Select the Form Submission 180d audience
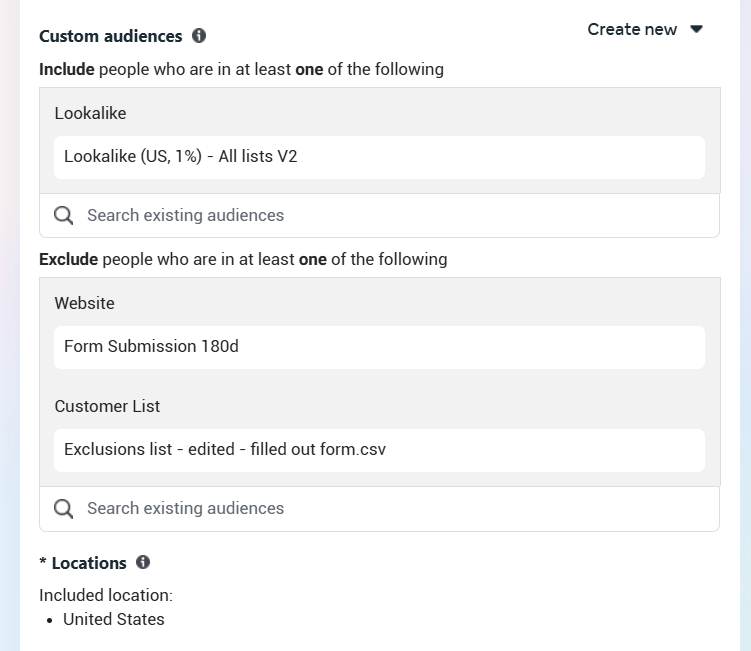Image resolution: width=751 pixels, height=651 pixels. 379,347
